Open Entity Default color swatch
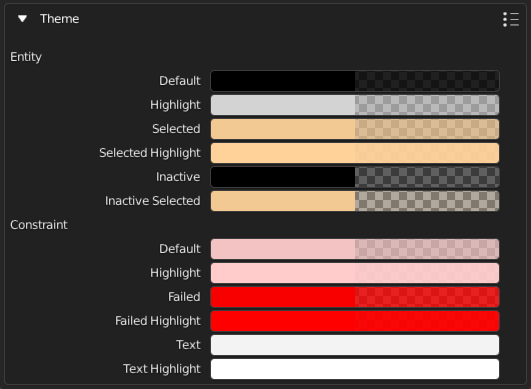Viewport: 531px width, 389px height. [355, 81]
